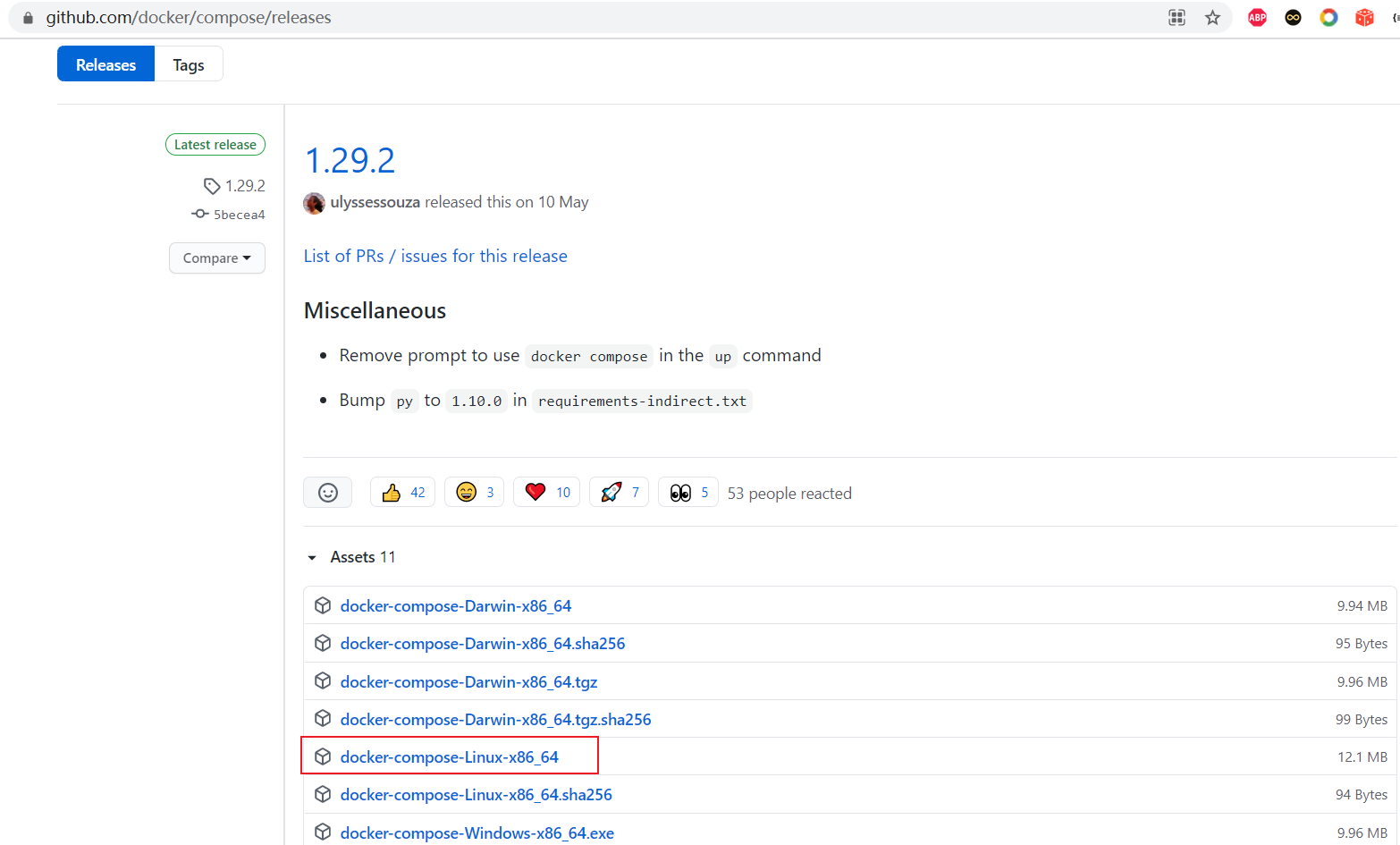The image size is (1400, 845).
Task: Open the Compare dropdown
Action: 217,258
